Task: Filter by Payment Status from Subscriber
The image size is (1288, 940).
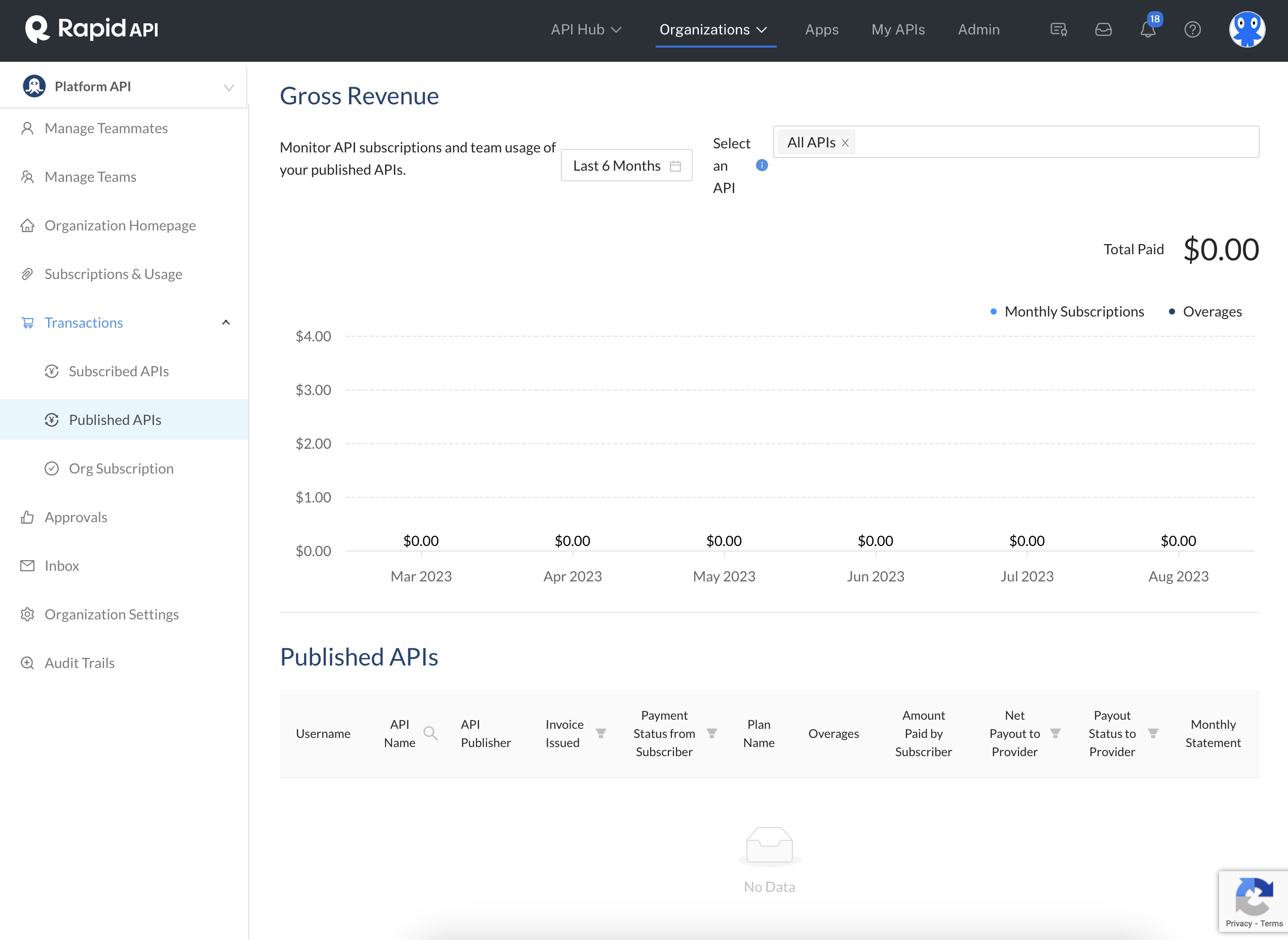Action: [x=711, y=733]
